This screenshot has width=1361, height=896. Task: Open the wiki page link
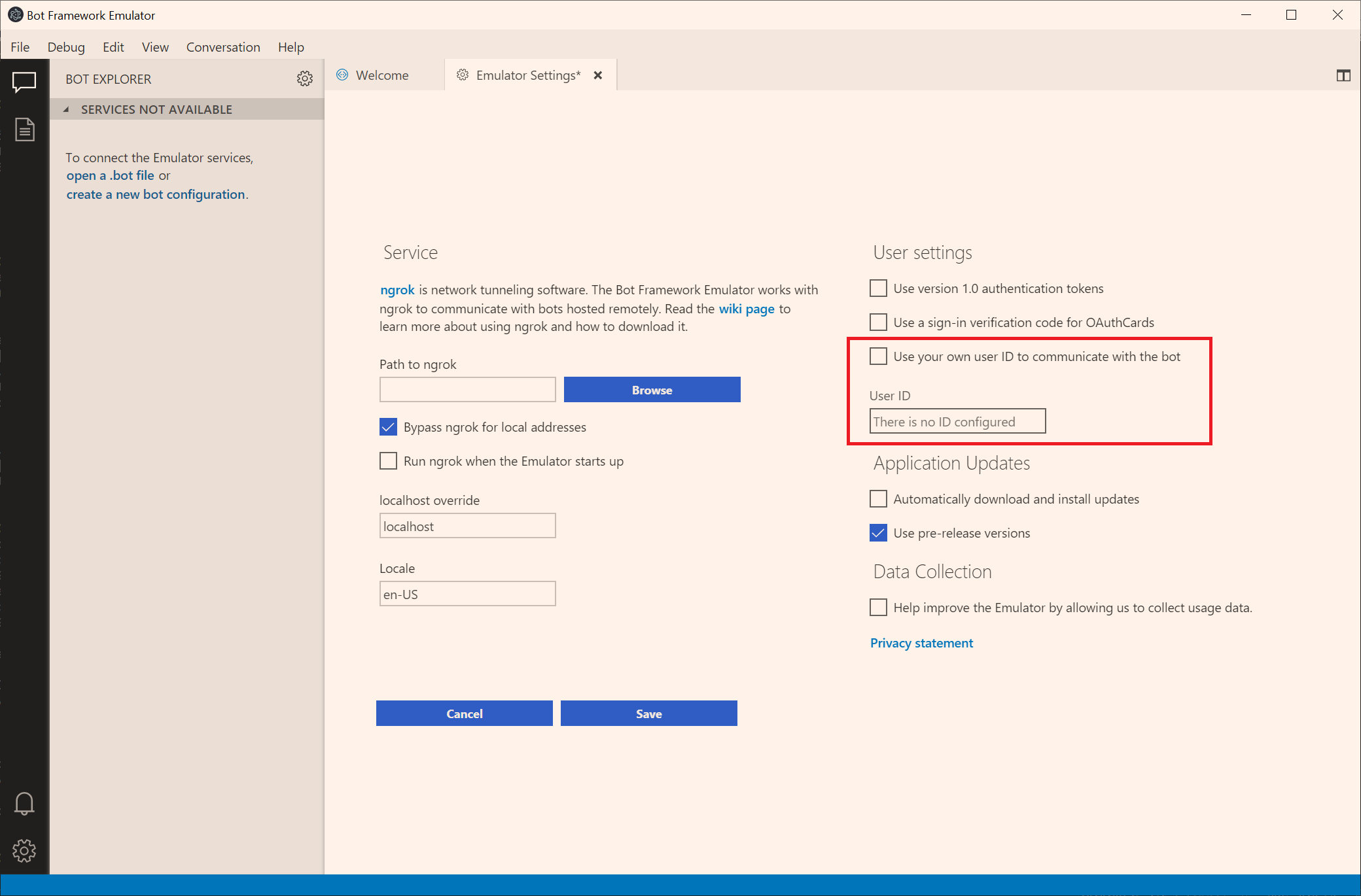(747, 309)
